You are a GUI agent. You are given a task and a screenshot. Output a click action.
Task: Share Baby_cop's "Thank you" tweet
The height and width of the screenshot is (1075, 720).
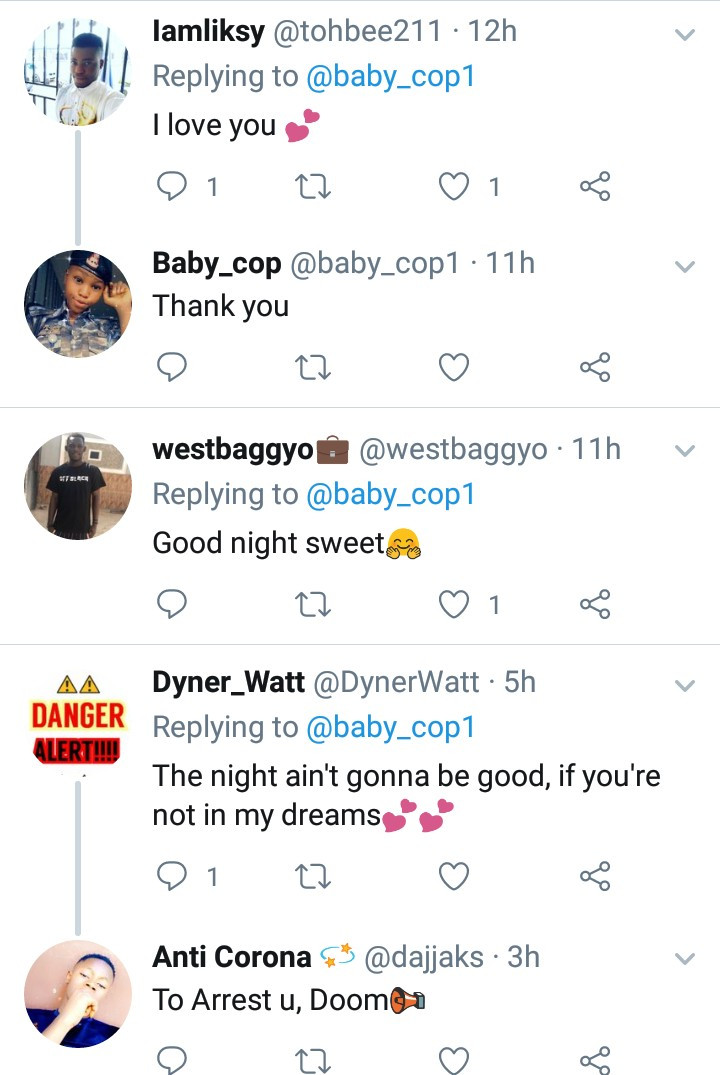(x=595, y=368)
